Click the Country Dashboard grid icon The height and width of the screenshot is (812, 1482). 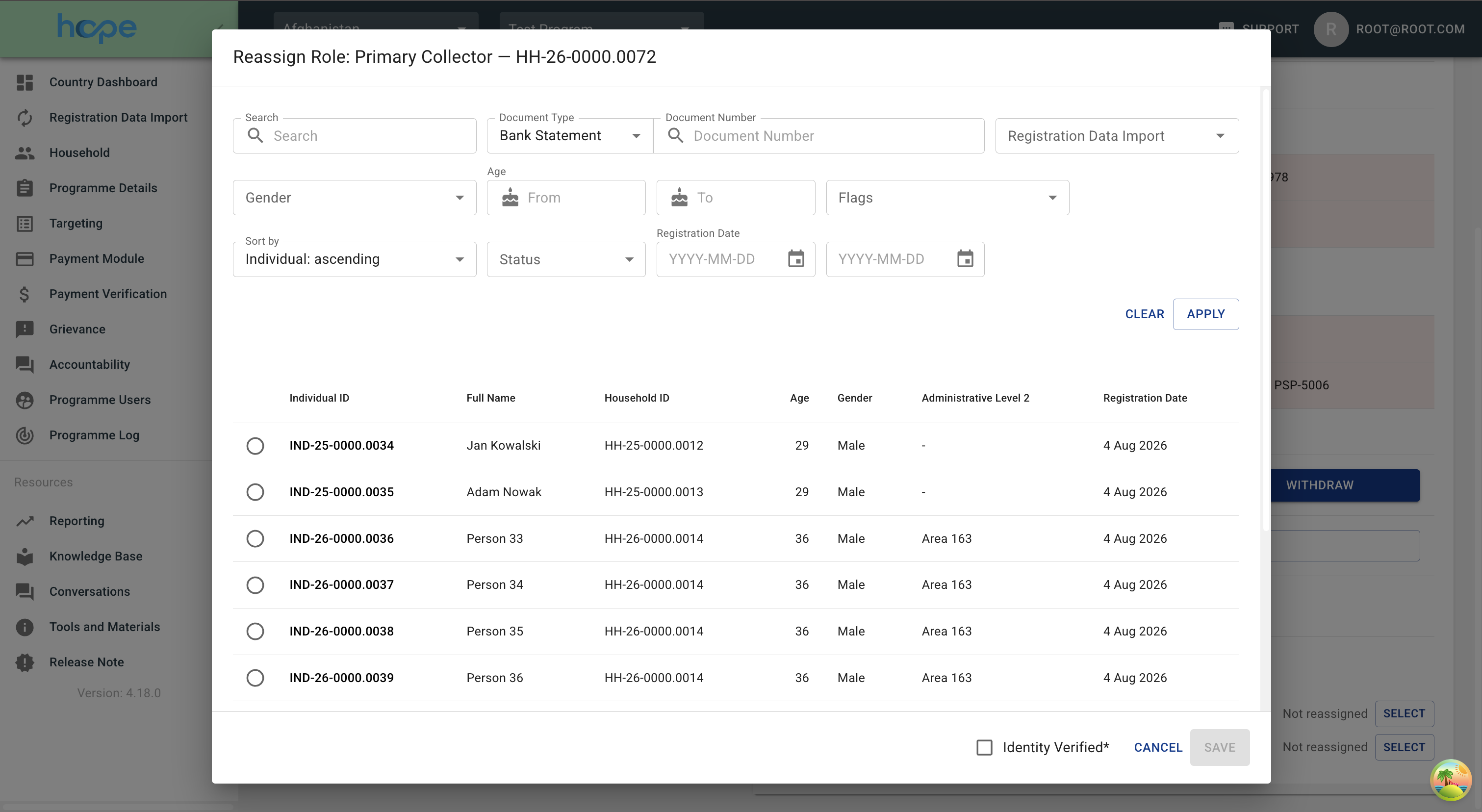click(x=25, y=82)
